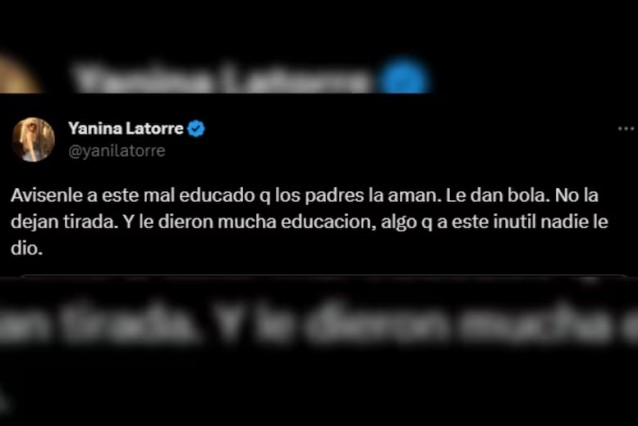Open the three-dot more options menu
The height and width of the screenshot is (426, 638).
click(x=626, y=129)
